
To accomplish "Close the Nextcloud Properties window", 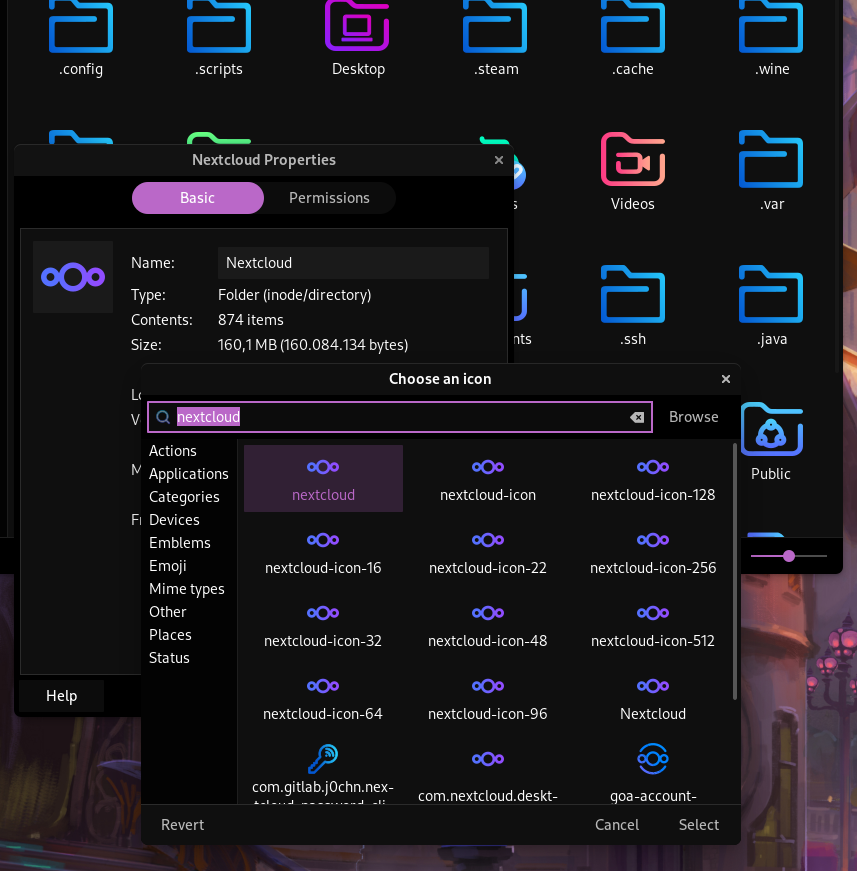I will click(499, 160).
